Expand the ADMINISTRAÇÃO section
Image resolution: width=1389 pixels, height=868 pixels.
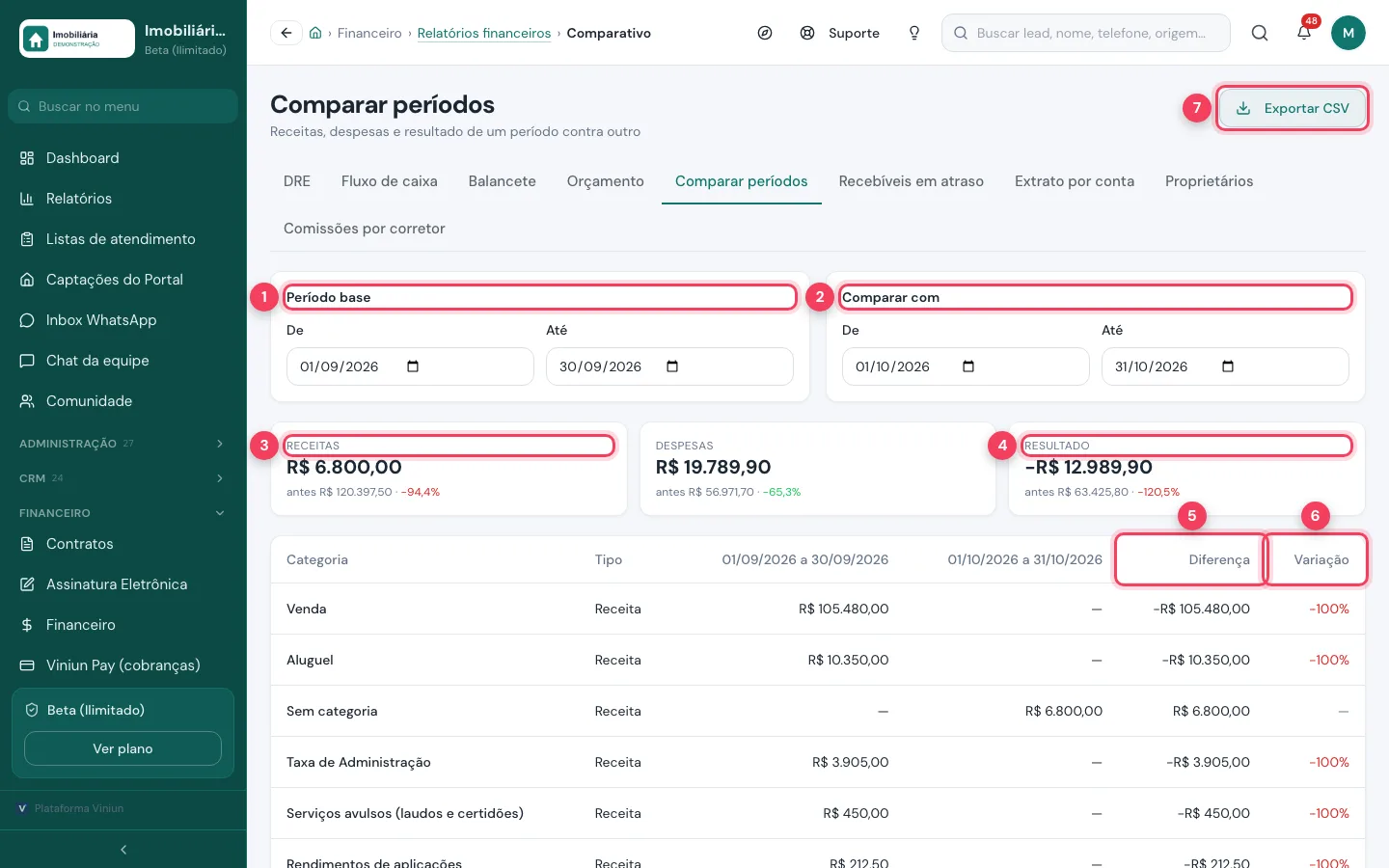(x=123, y=444)
